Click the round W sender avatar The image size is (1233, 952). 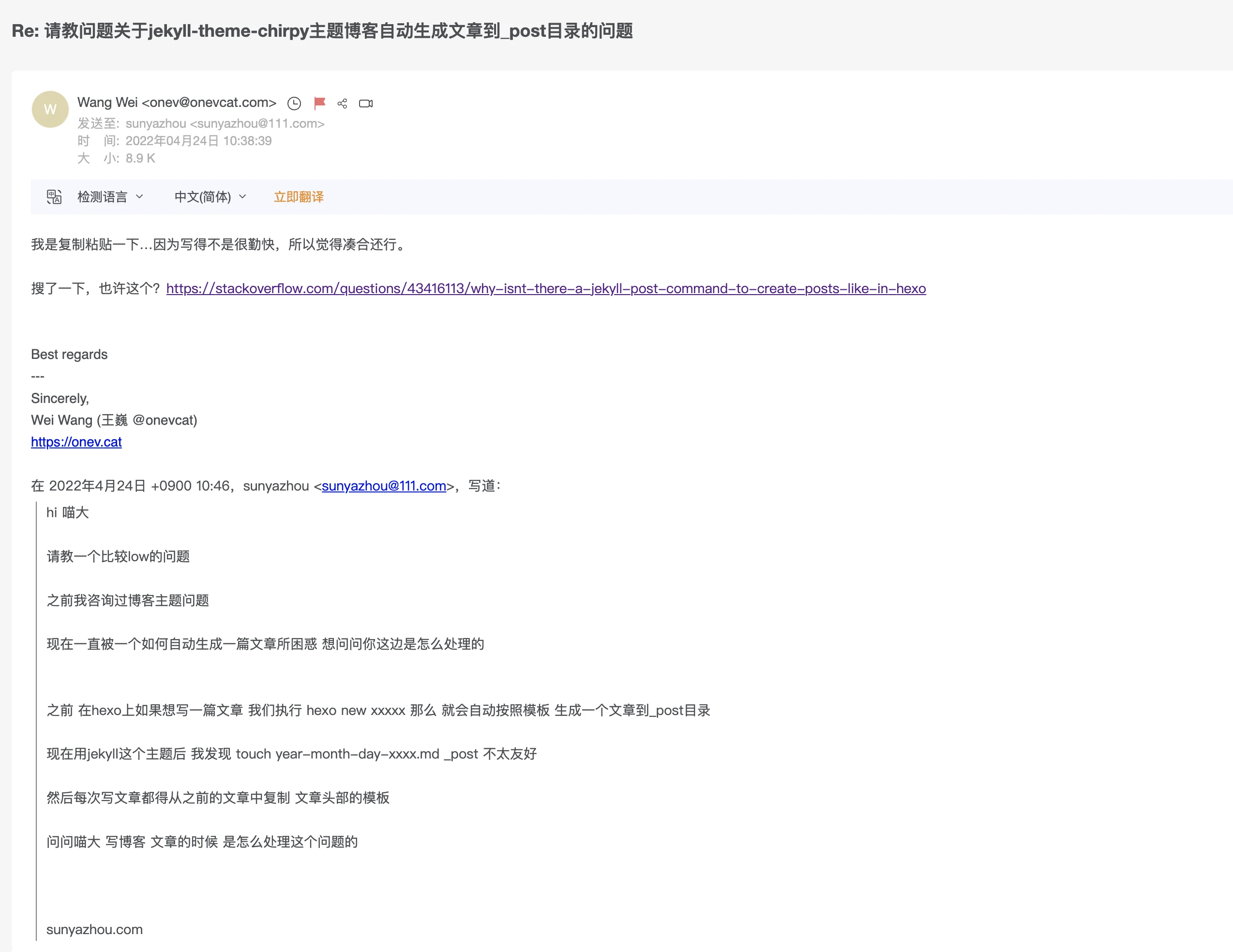coord(50,109)
